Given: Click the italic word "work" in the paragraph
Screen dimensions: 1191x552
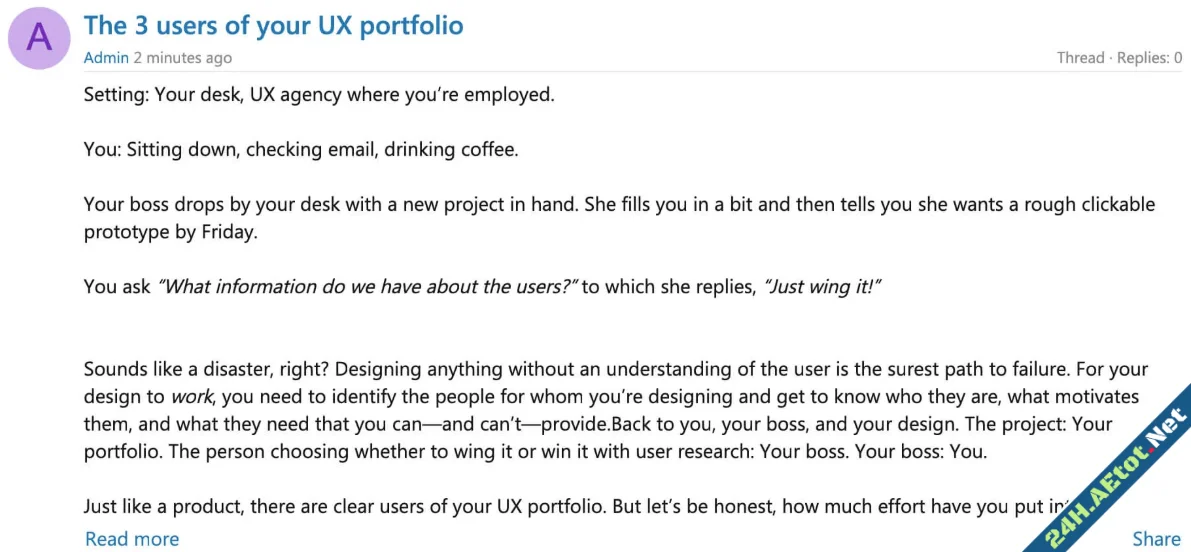Looking at the screenshot, I should 192,397.
